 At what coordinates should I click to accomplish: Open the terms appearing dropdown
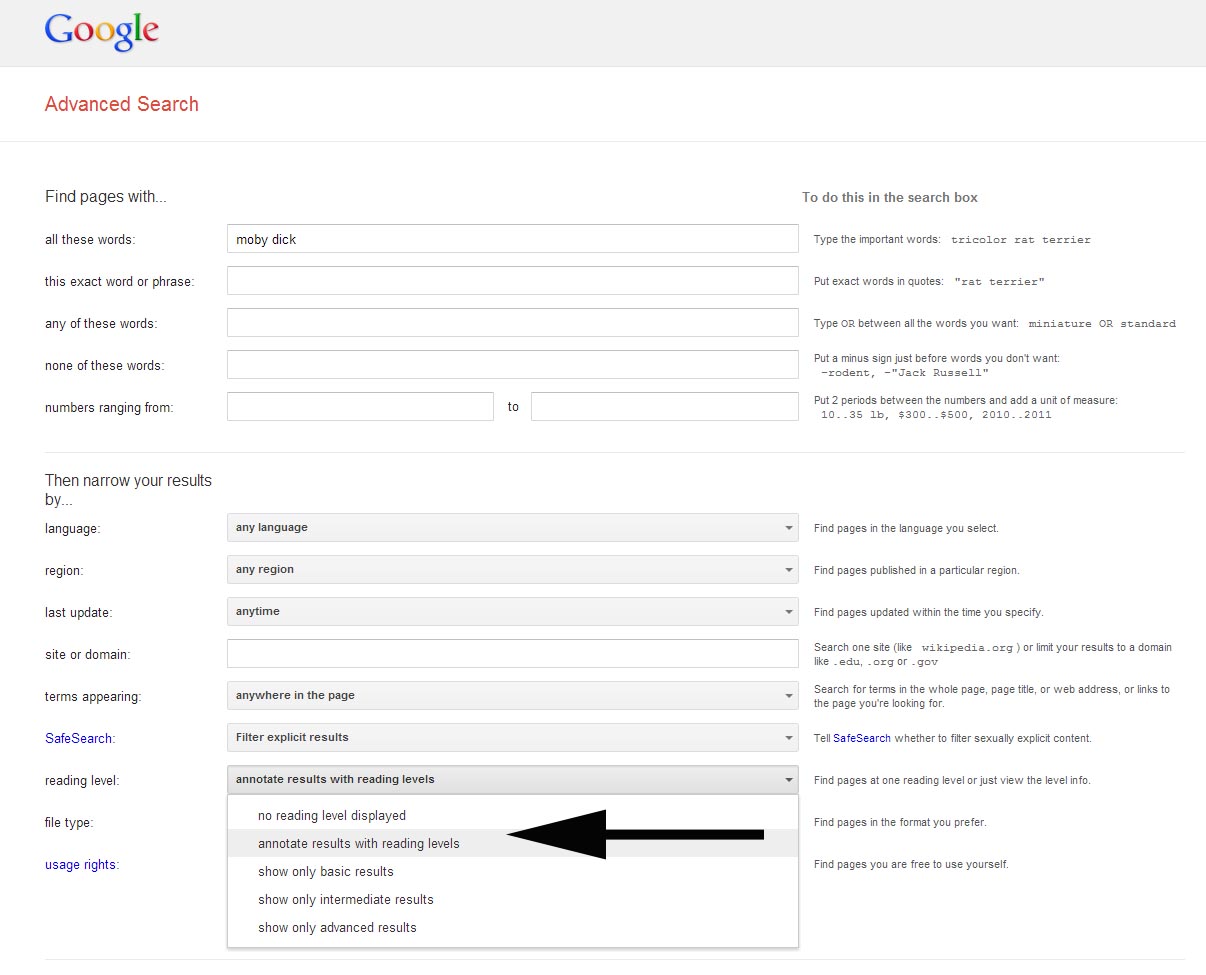pos(512,696)
